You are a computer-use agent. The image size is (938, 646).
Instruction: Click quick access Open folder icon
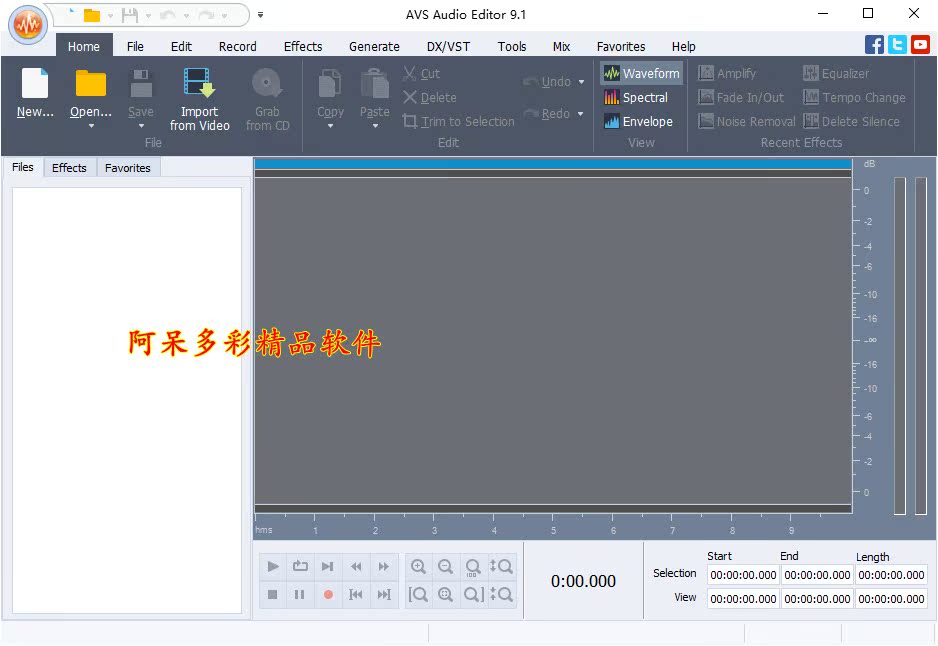click(x=92, y=15)
